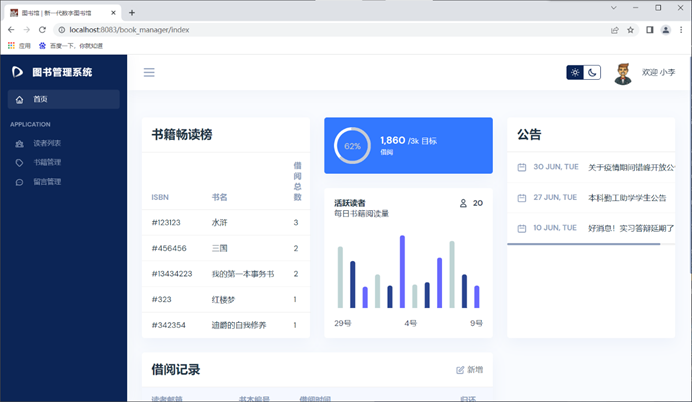
Task: Click the 1,860 /3k 目标 statistic
Action: click(x=408, y=141)
